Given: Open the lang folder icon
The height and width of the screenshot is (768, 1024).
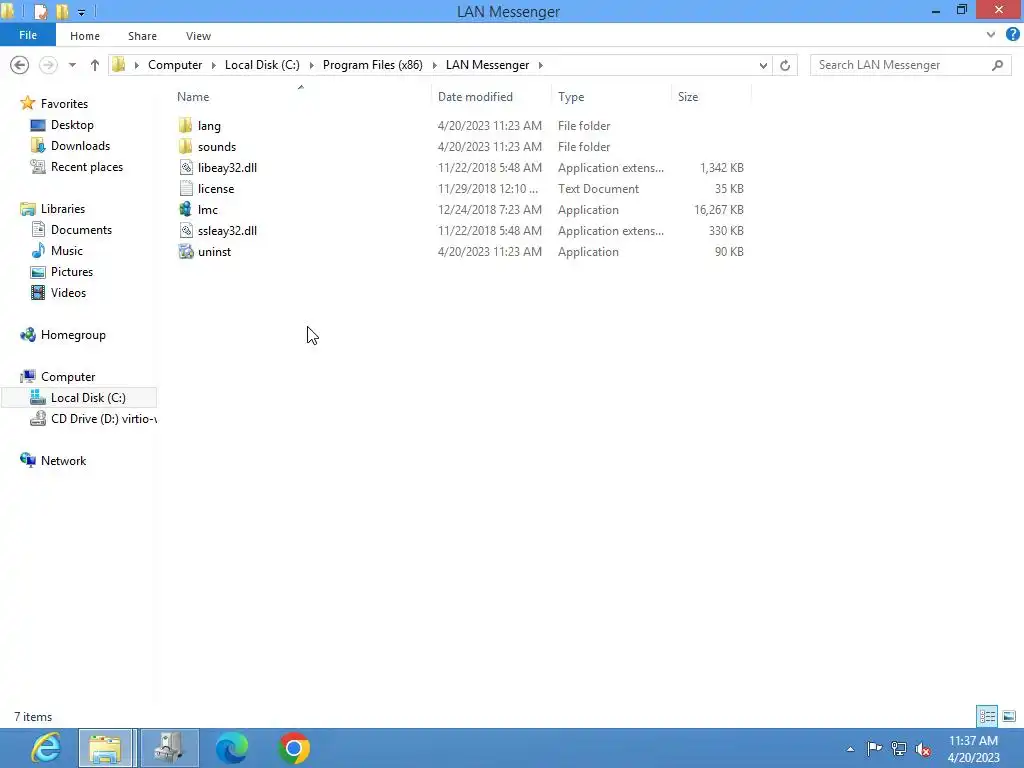Looking at the screenshot, I should pos(185,125).
